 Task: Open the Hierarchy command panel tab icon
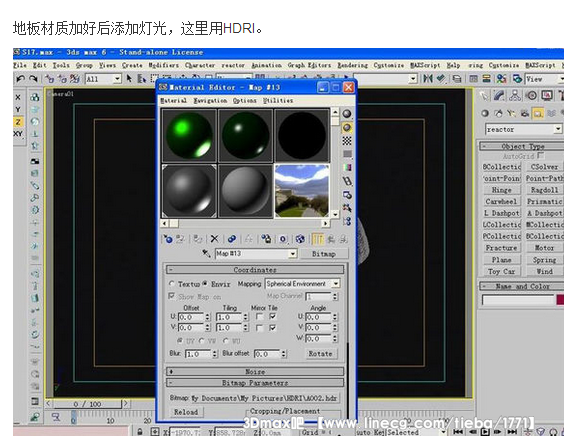pyautogui.click(x=515, y=95)
